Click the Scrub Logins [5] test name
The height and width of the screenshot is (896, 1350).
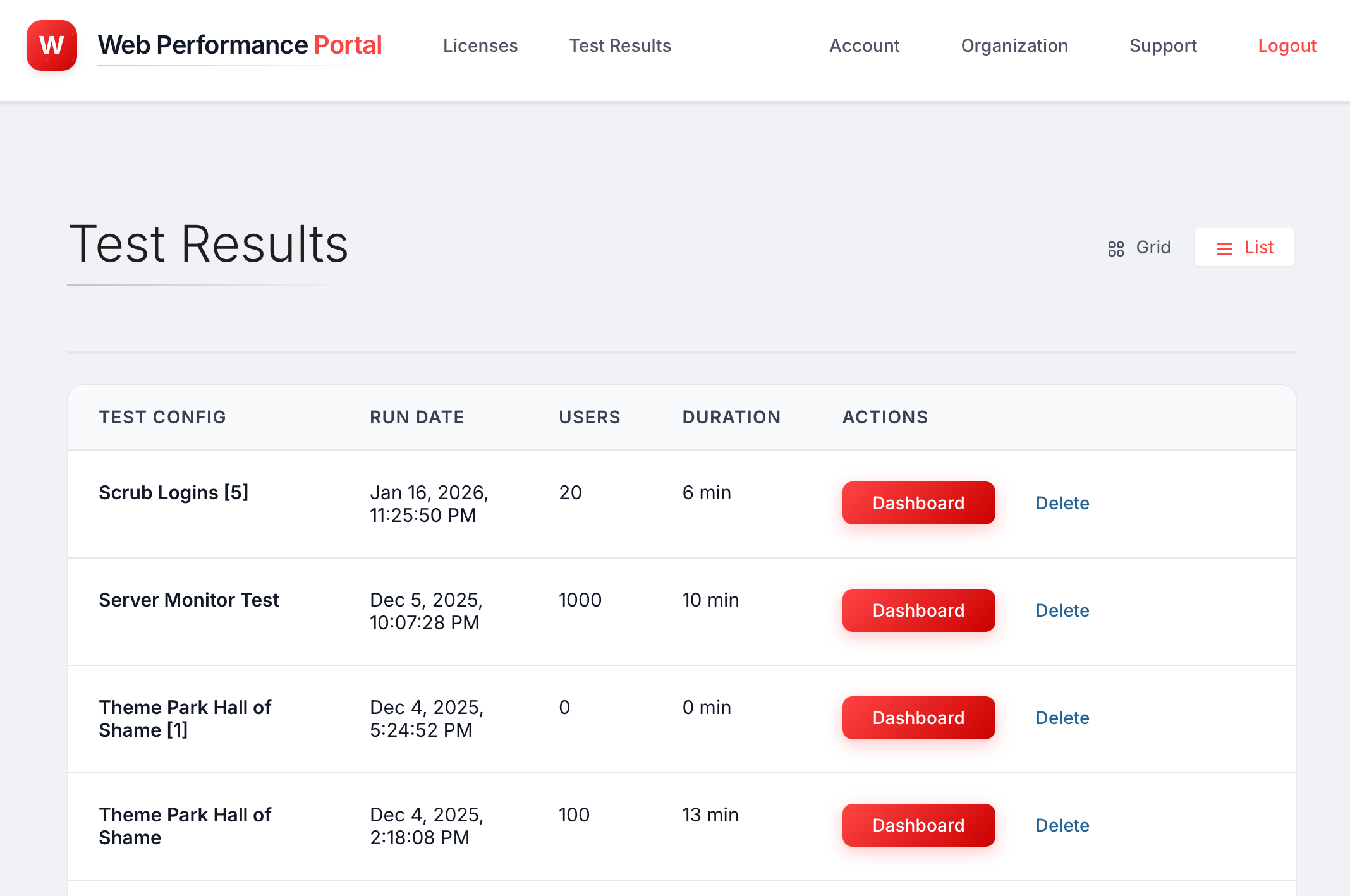click(x=174, y=492)
